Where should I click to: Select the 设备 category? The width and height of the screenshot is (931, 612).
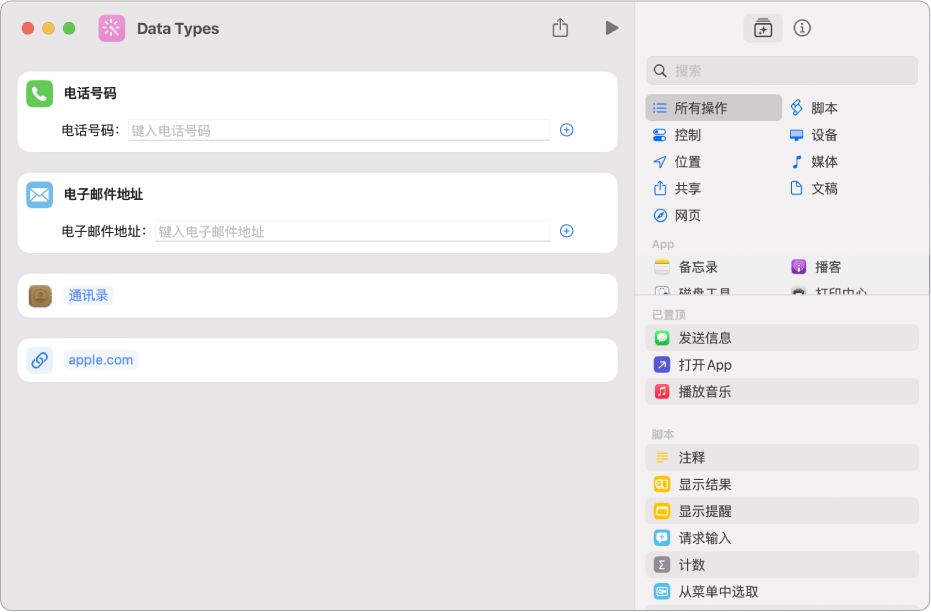click(x=814, y=135)
